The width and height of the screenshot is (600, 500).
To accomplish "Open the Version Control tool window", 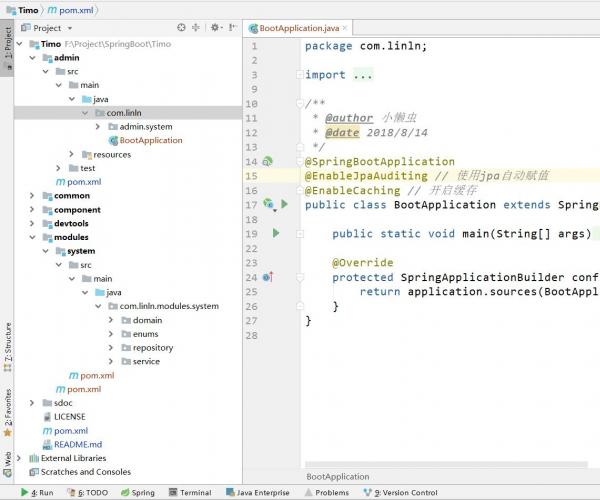I will point(401,492).
